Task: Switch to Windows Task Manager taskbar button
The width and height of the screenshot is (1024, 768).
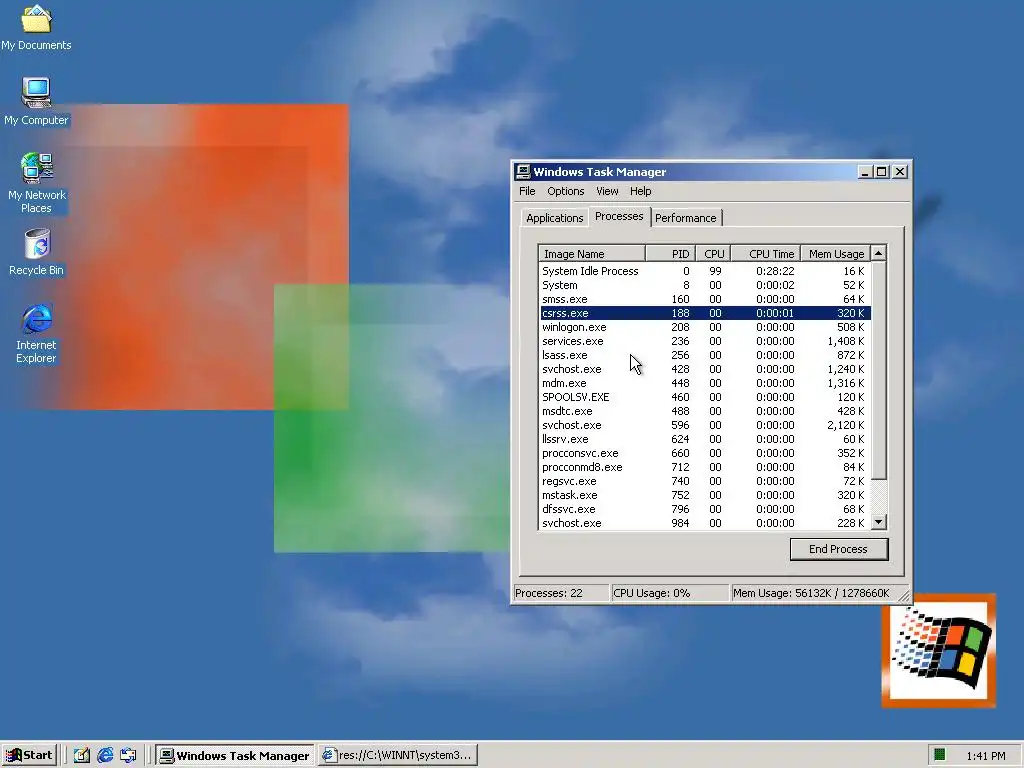Action: point(235,755)
